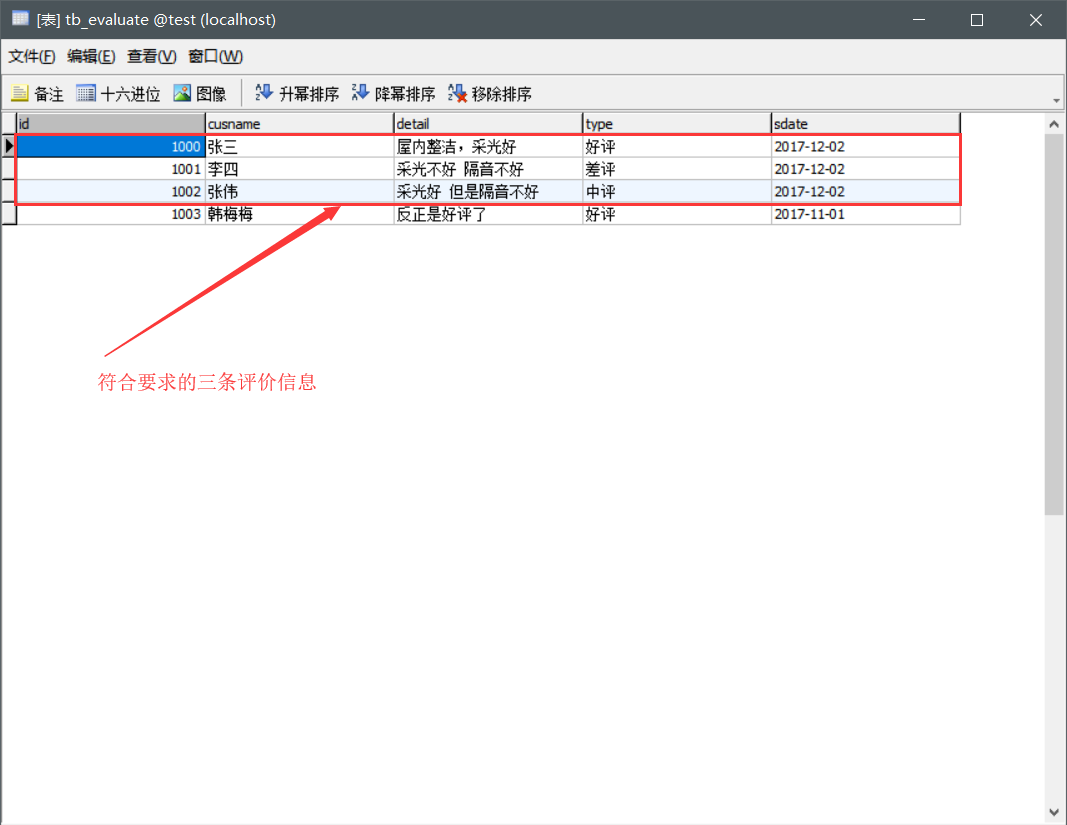Screen dimensions: 1067x825
Task: Open the 图像 image viewer
Action: [x=201, y=92]
